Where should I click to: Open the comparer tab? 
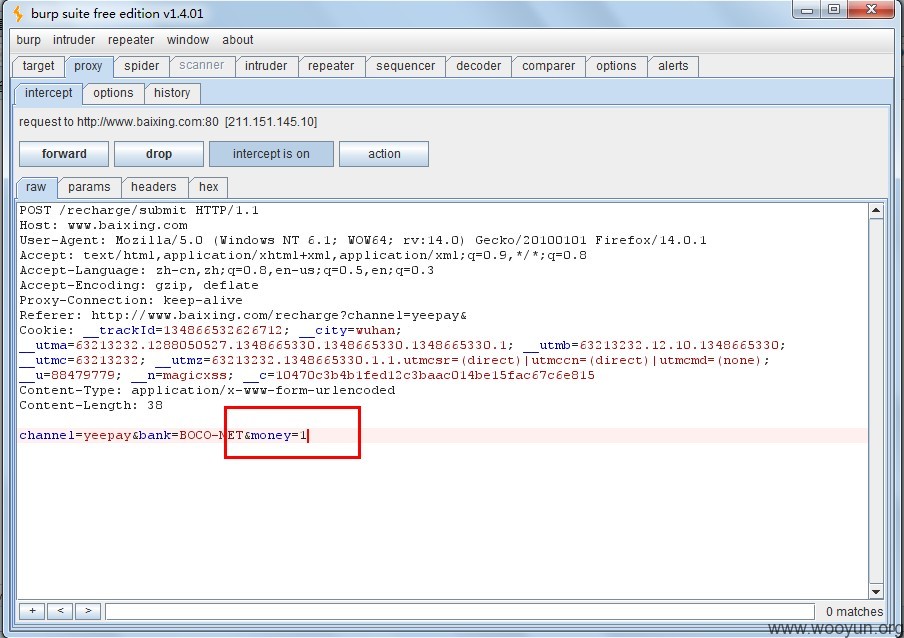[x=548, y=66]
